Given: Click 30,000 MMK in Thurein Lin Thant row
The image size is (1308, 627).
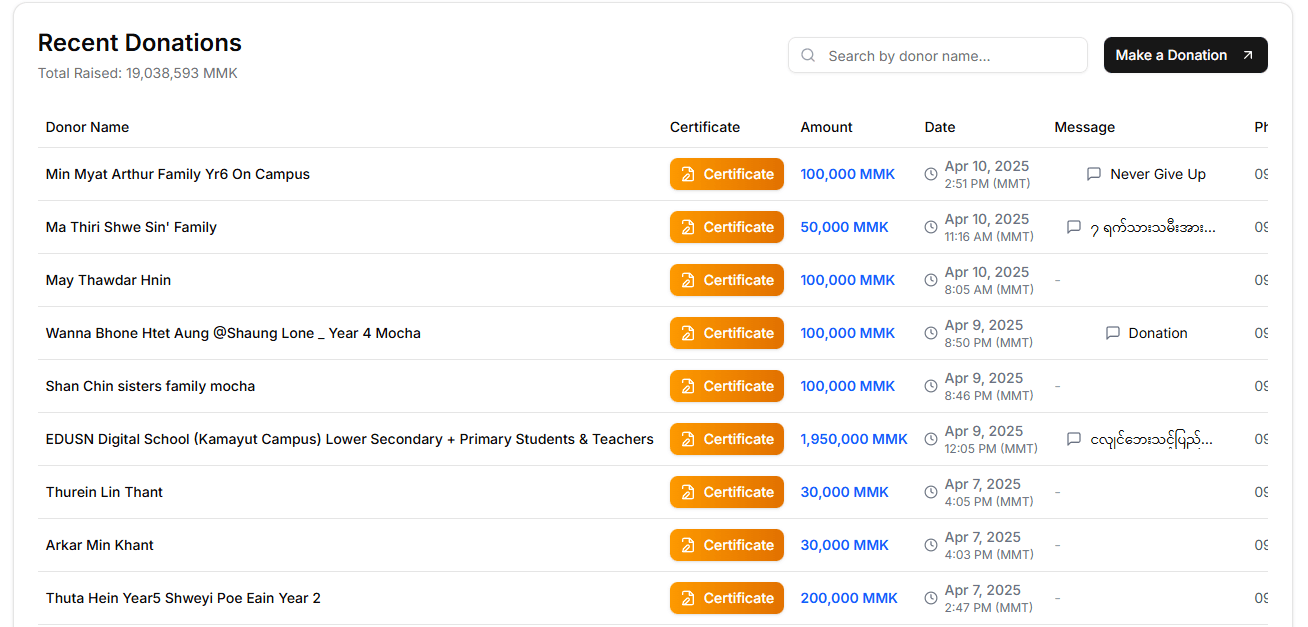Looking at the screenshot, I should point(844,492).
